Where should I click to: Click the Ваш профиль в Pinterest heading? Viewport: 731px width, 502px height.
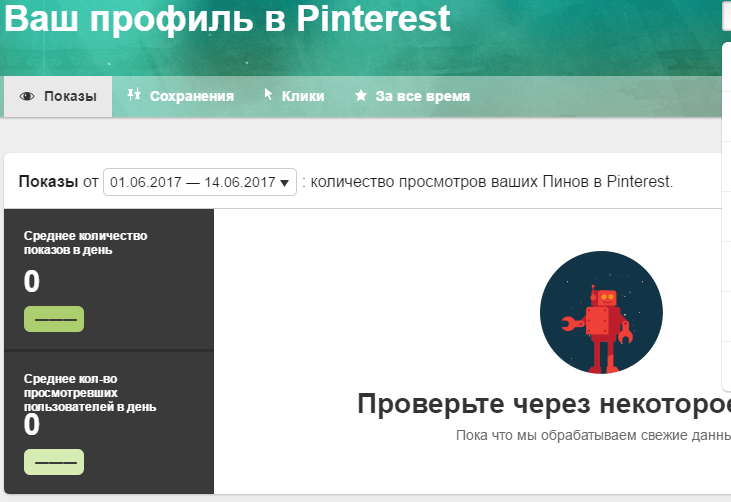pyautogui.click(x=228, y=20)
